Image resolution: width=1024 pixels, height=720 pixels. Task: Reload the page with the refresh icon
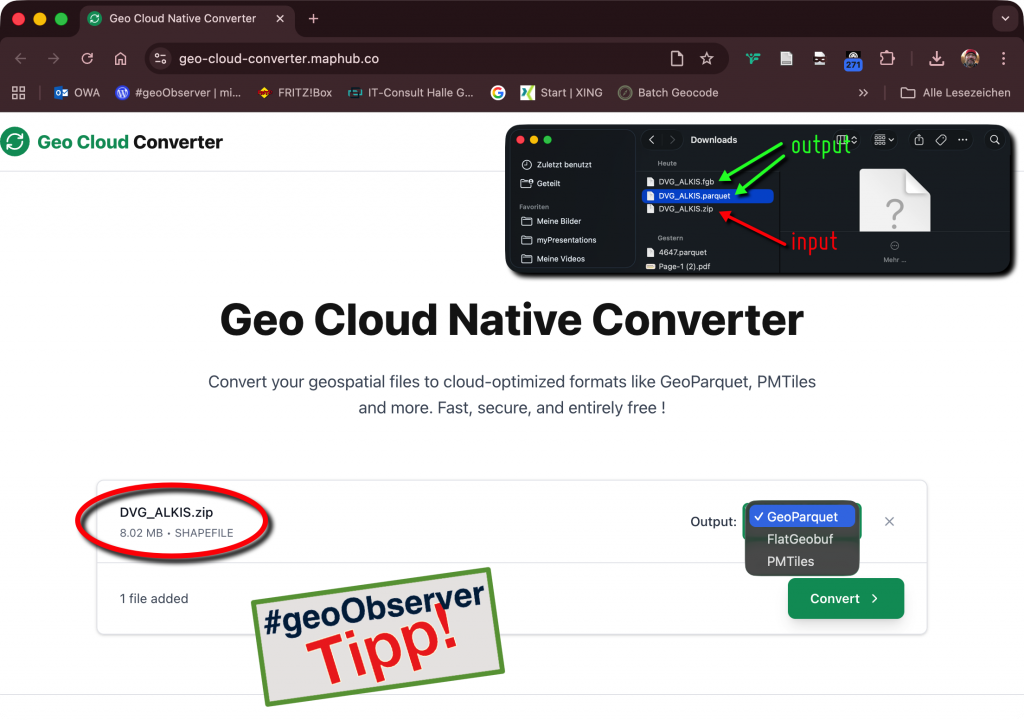click(x=87, y=59)
